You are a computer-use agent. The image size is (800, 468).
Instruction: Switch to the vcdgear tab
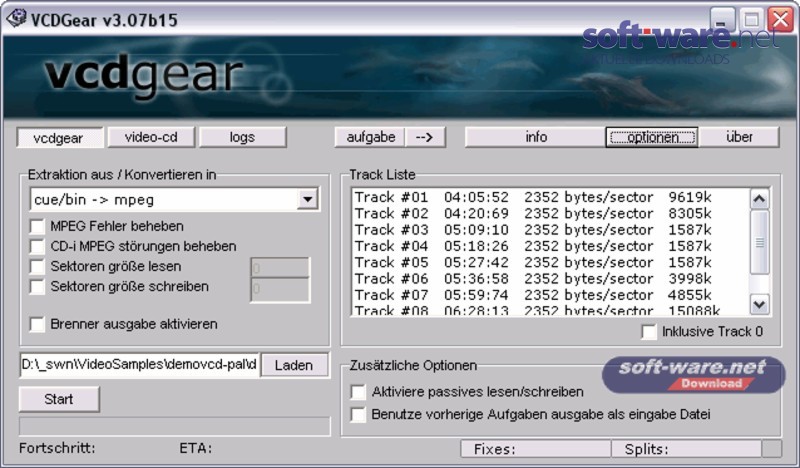tap(60, 138)
